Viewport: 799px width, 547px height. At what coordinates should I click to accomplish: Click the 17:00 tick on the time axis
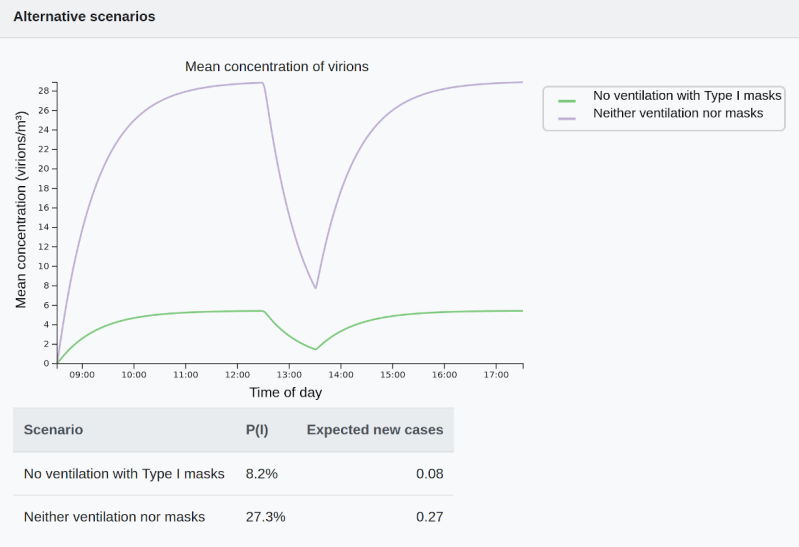coord(496,375)
